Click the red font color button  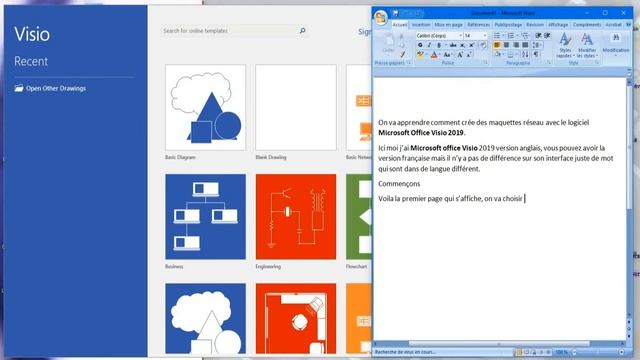point(434,55)
